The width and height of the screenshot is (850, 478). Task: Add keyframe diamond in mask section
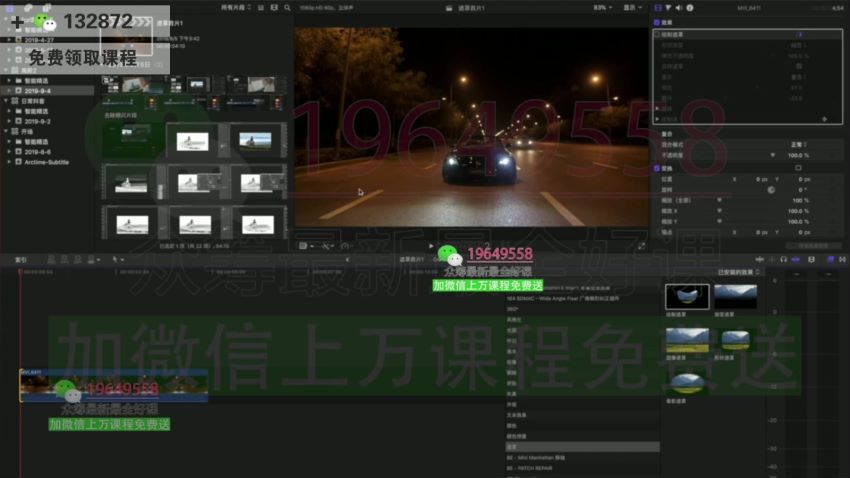click(x=825, y=119)
